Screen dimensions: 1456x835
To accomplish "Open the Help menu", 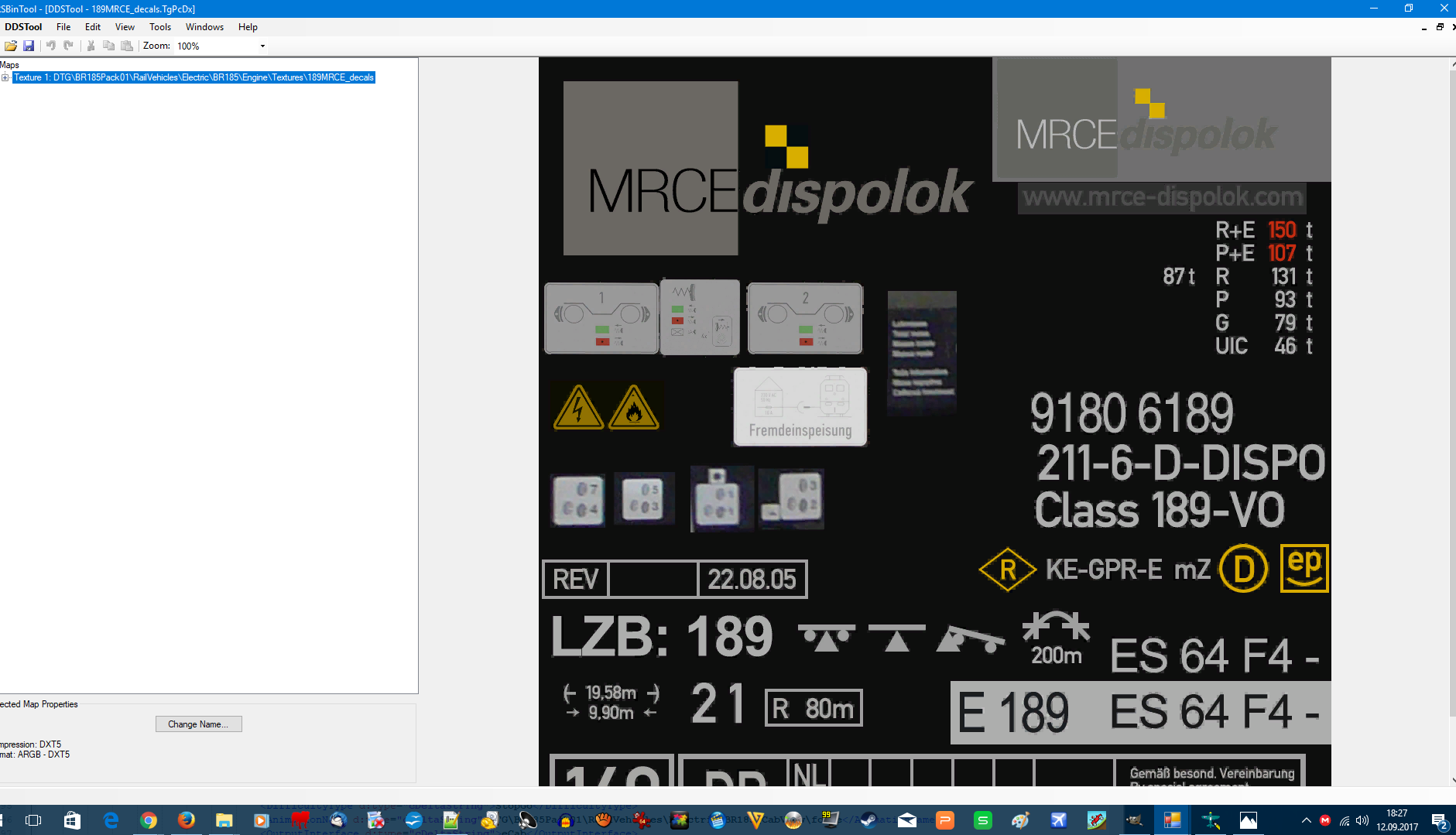I will (x=248, y=27).
